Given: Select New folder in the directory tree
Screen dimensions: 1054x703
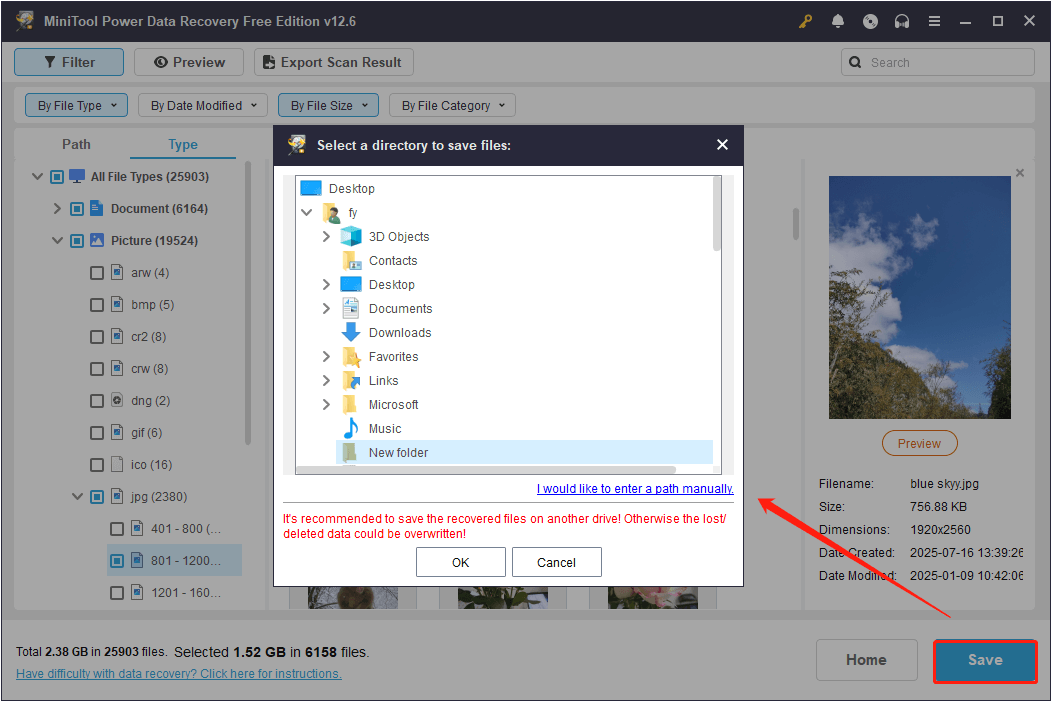Looking at the screenshot, I should [x=398, y=452].
